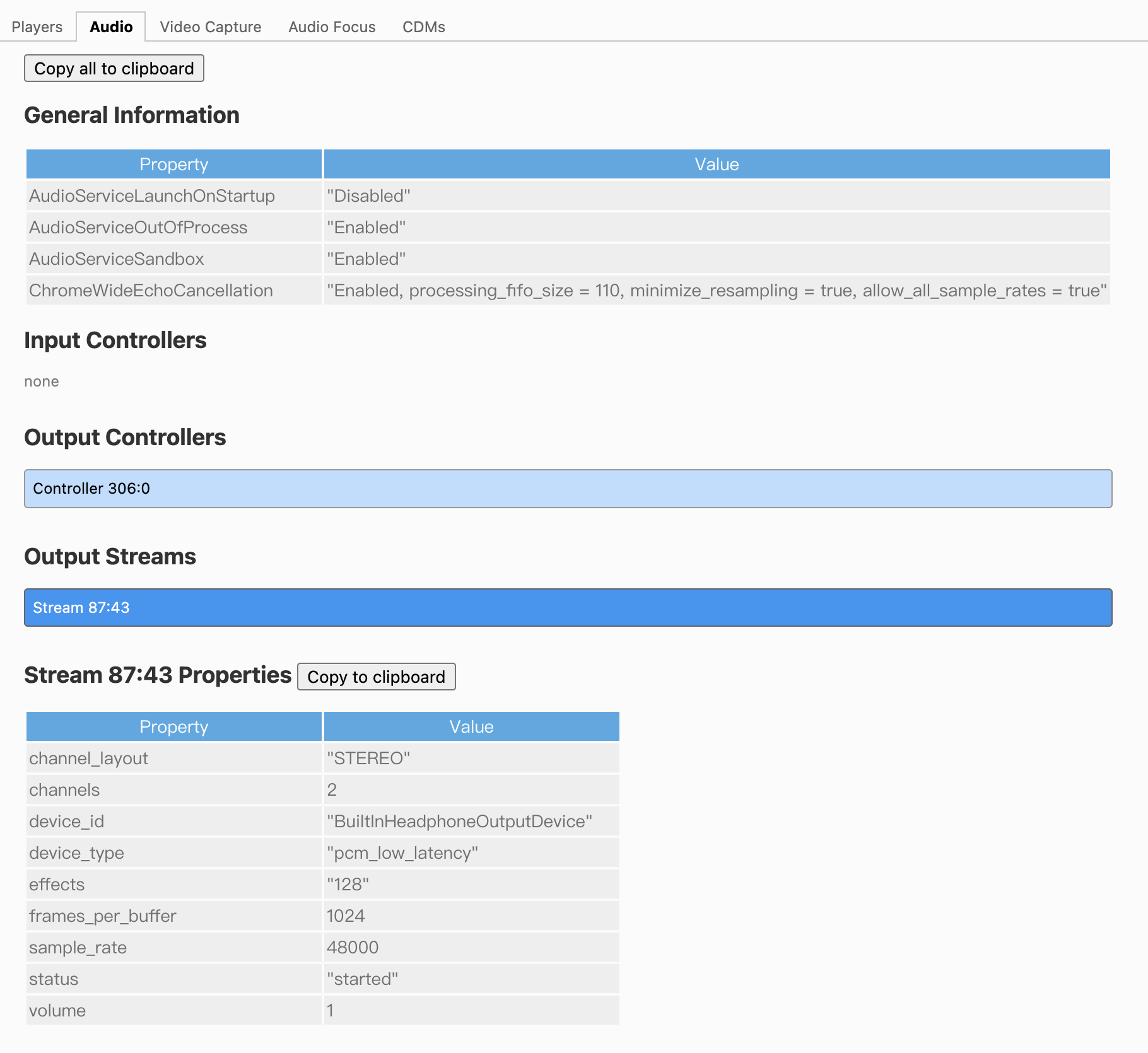Screen dimensions: 1148x1053
Task: Open the Video Capture tab
Action: (x=210, y=27)
